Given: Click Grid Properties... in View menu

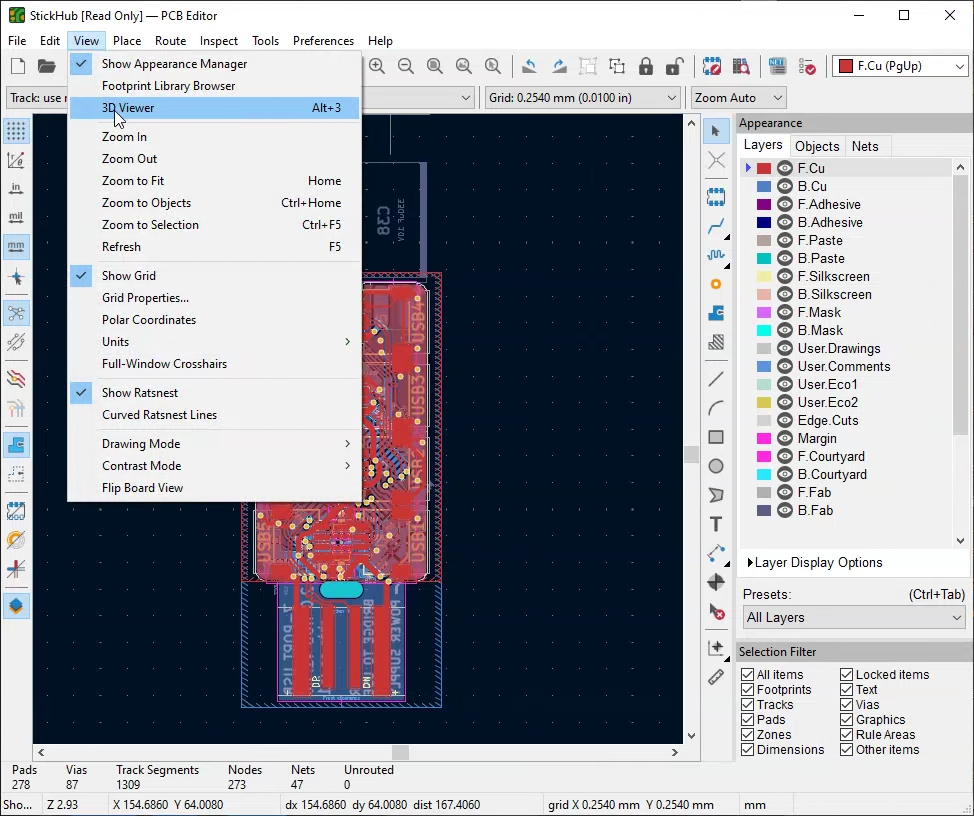Looking at the screenshot, I should 145,298.
